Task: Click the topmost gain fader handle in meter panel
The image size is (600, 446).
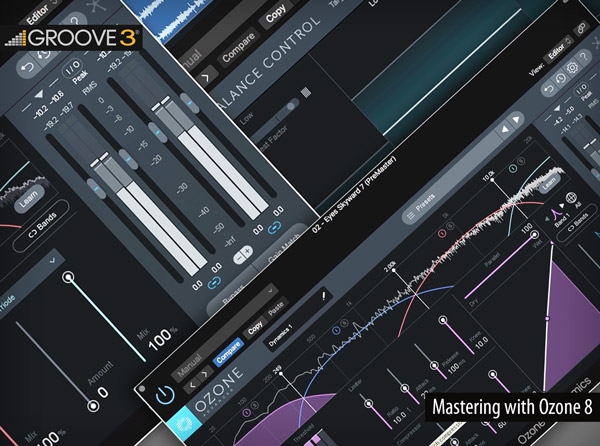Action: tap(189, 102)
